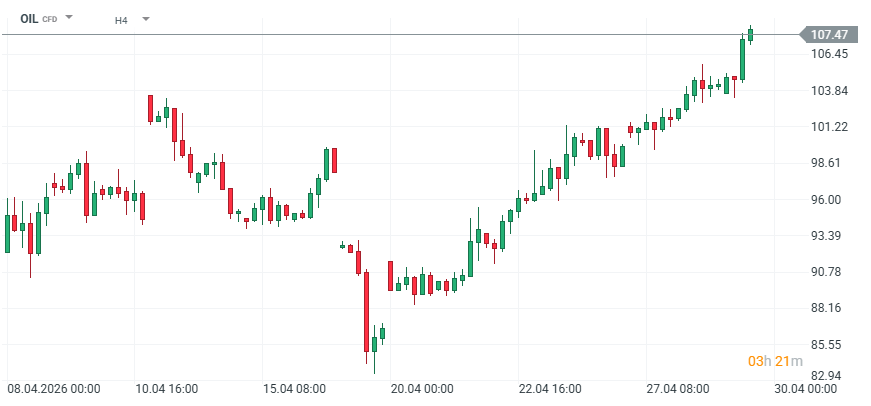Screen dimensions: 871x406
Task: Click the 30.04 00:00 time label
Action: pos(805,389)
